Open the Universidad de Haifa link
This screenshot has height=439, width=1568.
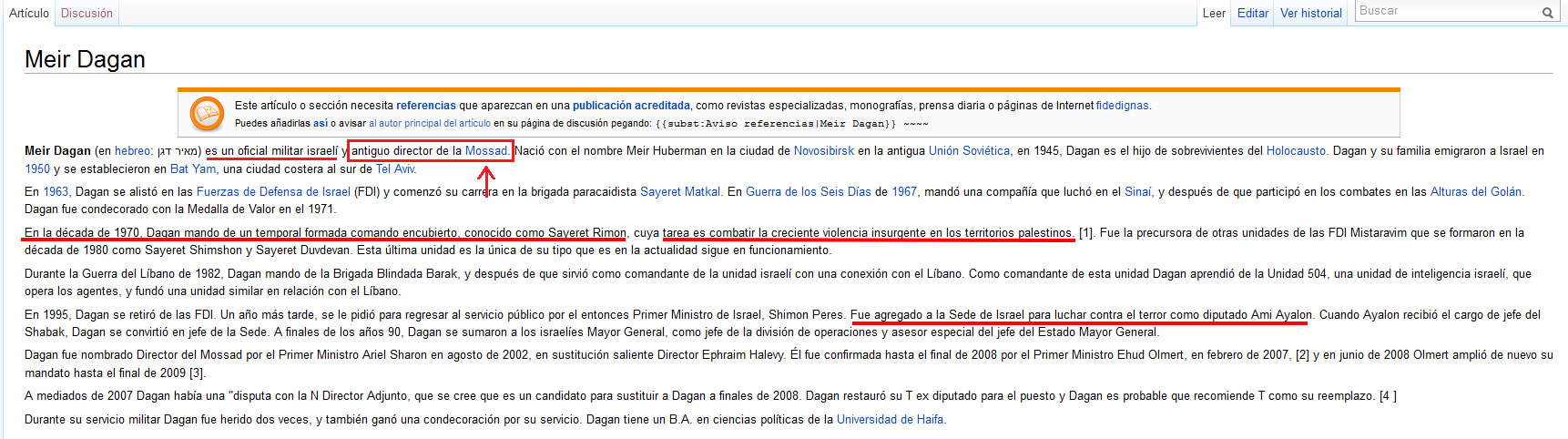coord(890,420)
